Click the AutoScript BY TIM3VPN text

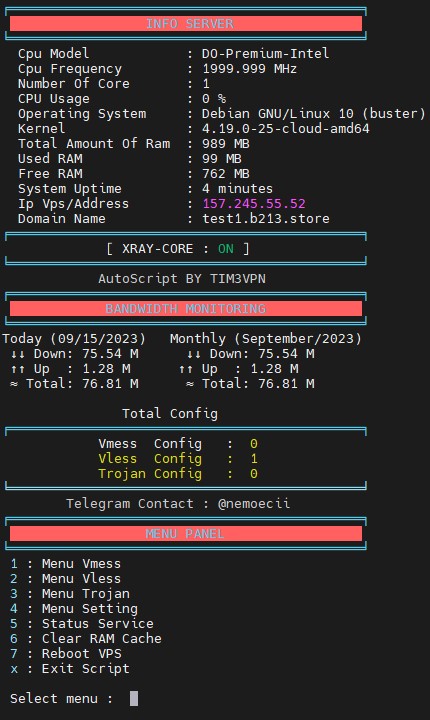(x=182, y=279)
